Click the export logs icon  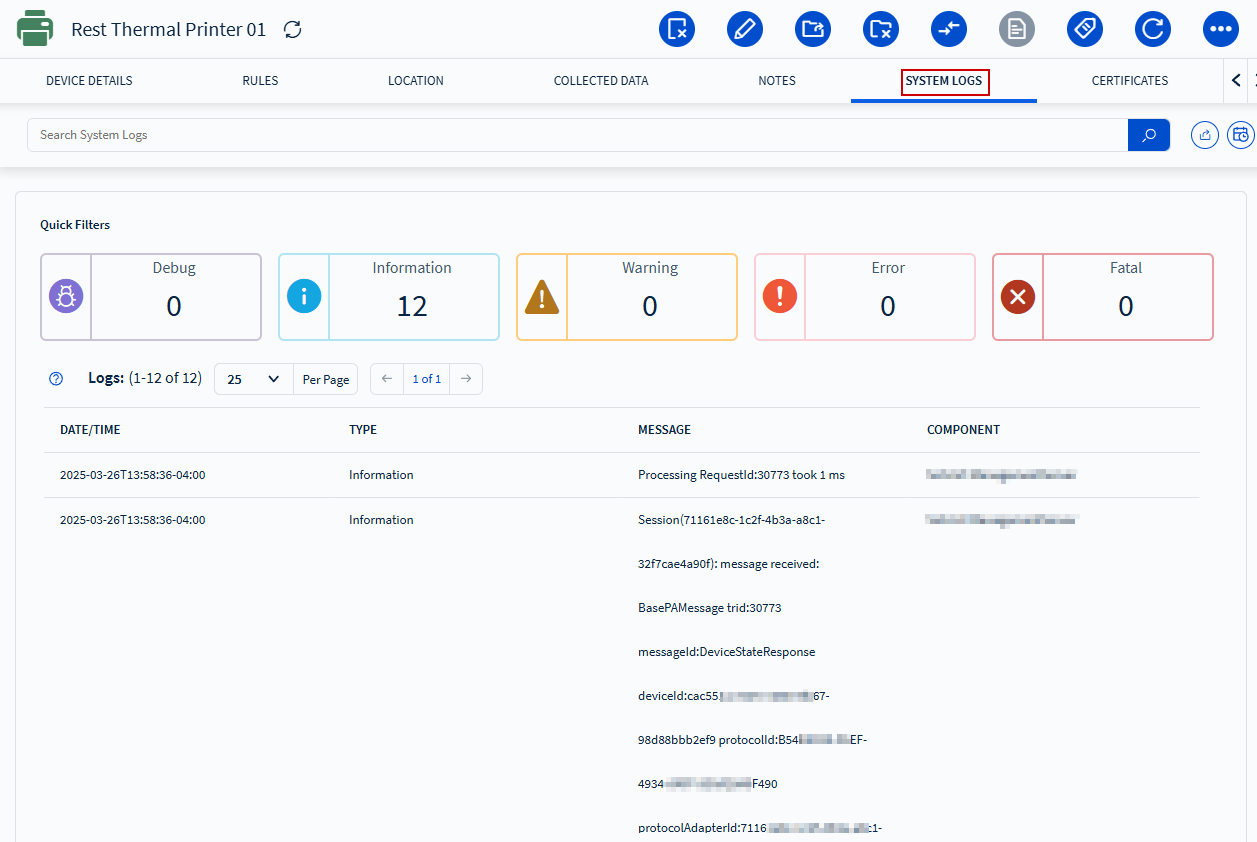(x=1205, y=135)
